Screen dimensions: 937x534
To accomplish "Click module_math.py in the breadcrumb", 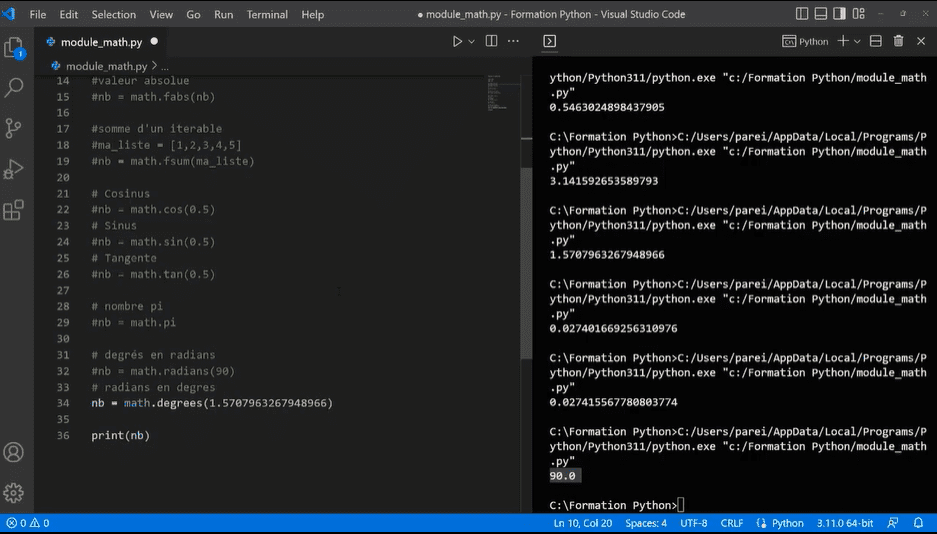I will coord(106,66).
